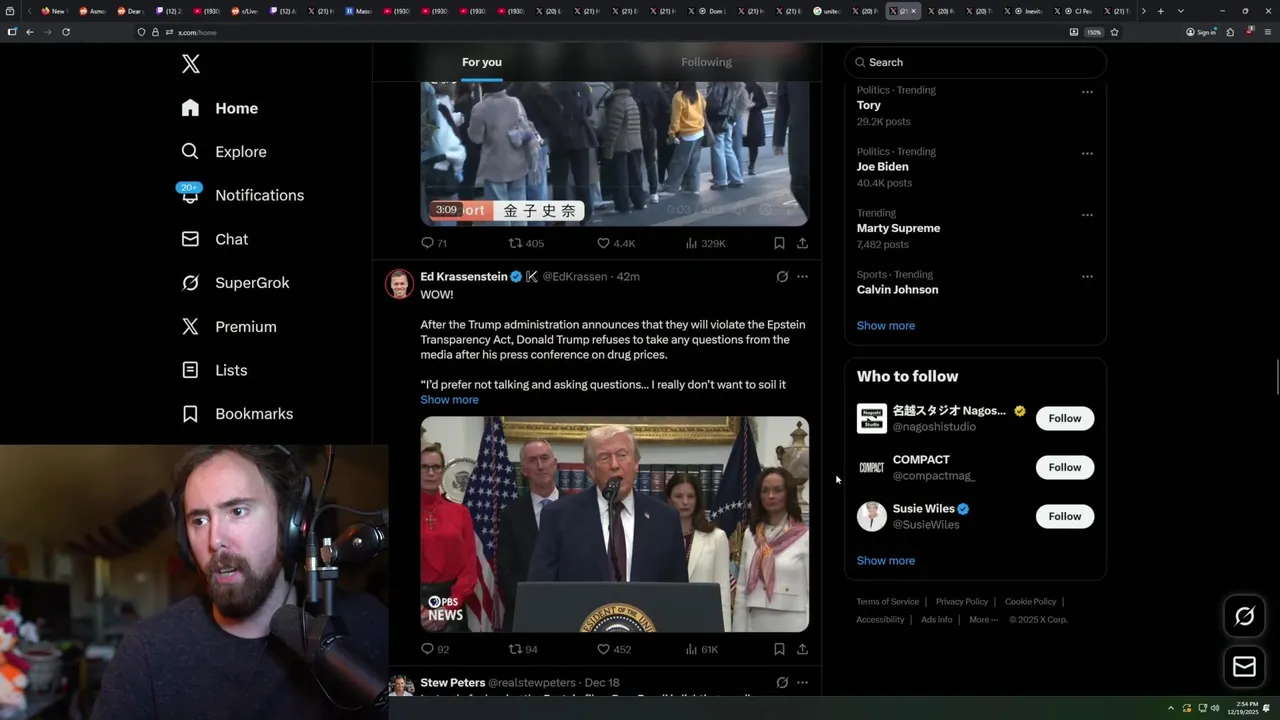Follow the COMPACT account

click(x=1065, y=467)
